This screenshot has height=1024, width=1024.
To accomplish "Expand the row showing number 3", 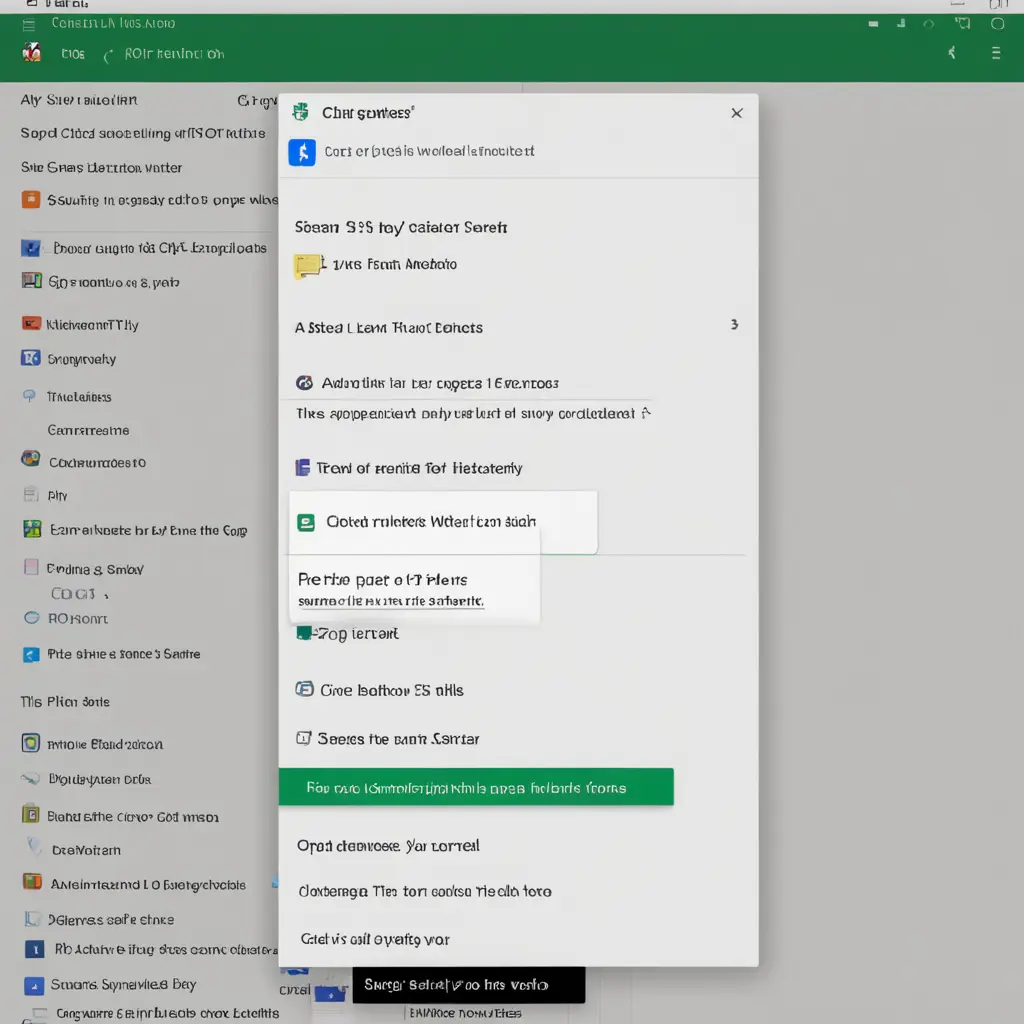I will 734,325.
